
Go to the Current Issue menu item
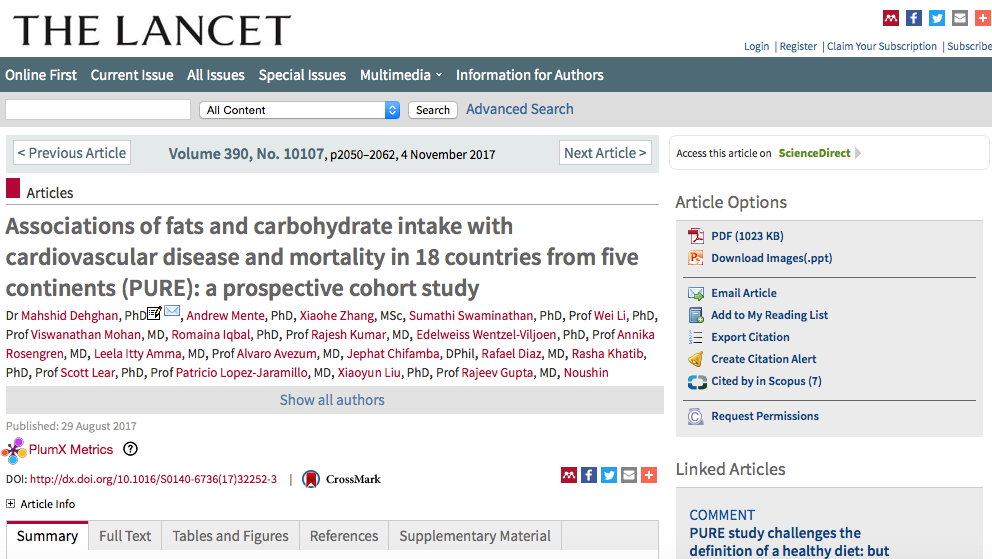[x=132, y=75]
